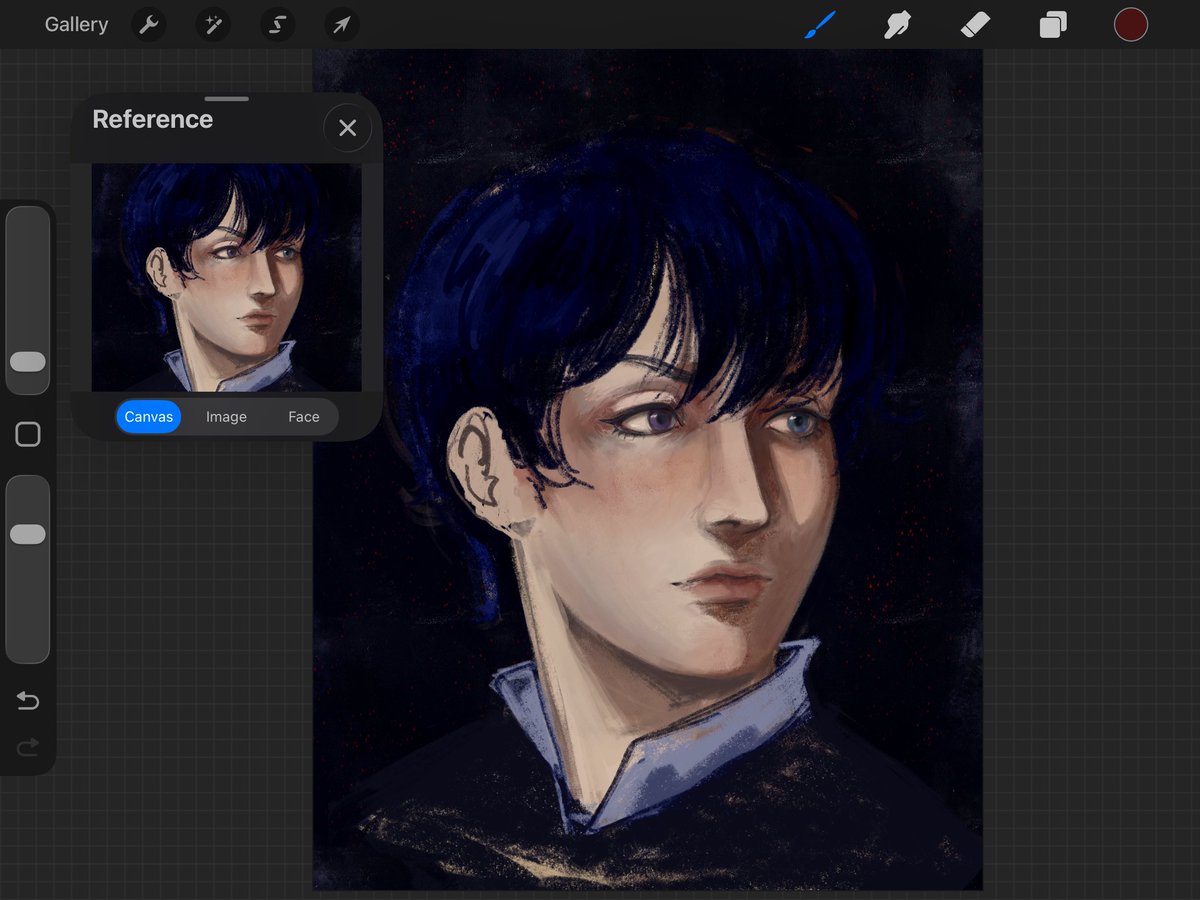The image size is (1200, 900).
Task: Return to the Gallery
Action: click(x=76, y=25)
